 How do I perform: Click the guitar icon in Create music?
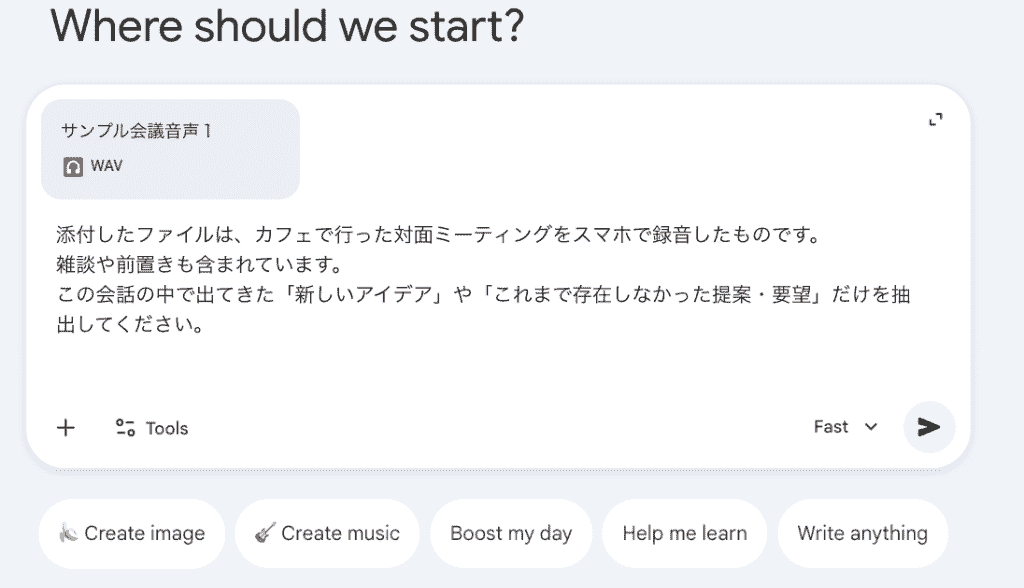265,534
